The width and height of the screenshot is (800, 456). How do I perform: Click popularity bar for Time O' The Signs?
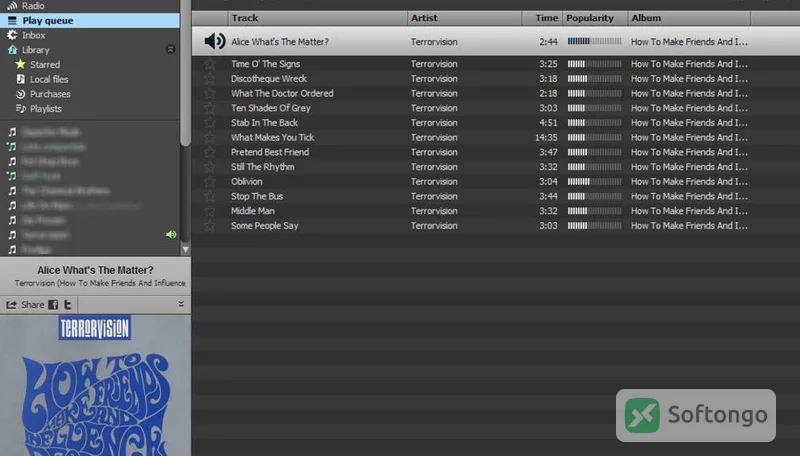[594, 64]
